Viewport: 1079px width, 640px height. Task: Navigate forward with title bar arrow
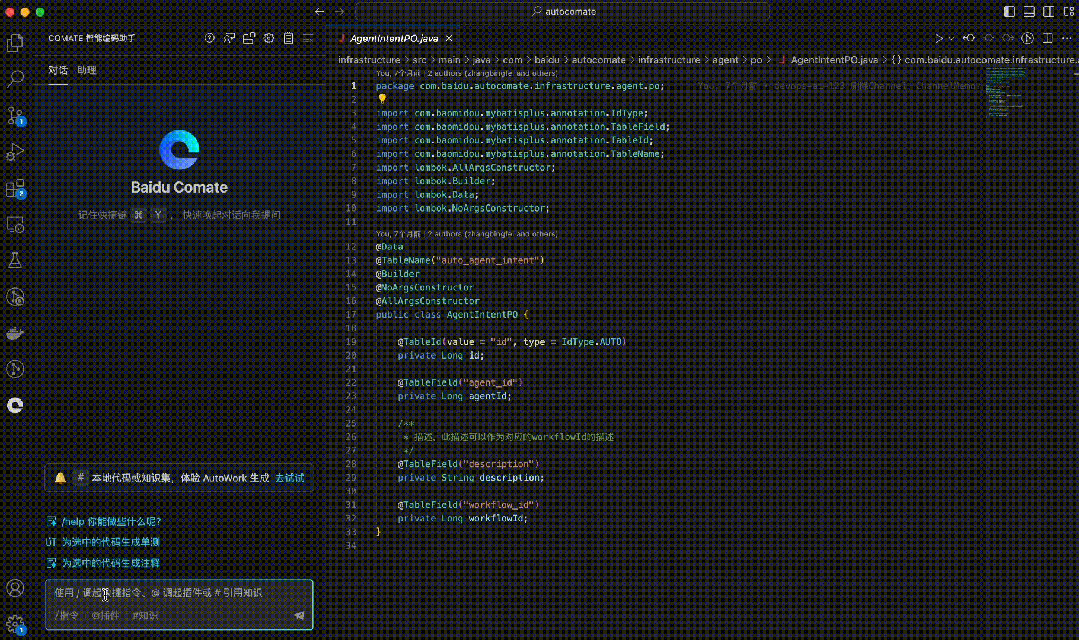click(339, 12)
